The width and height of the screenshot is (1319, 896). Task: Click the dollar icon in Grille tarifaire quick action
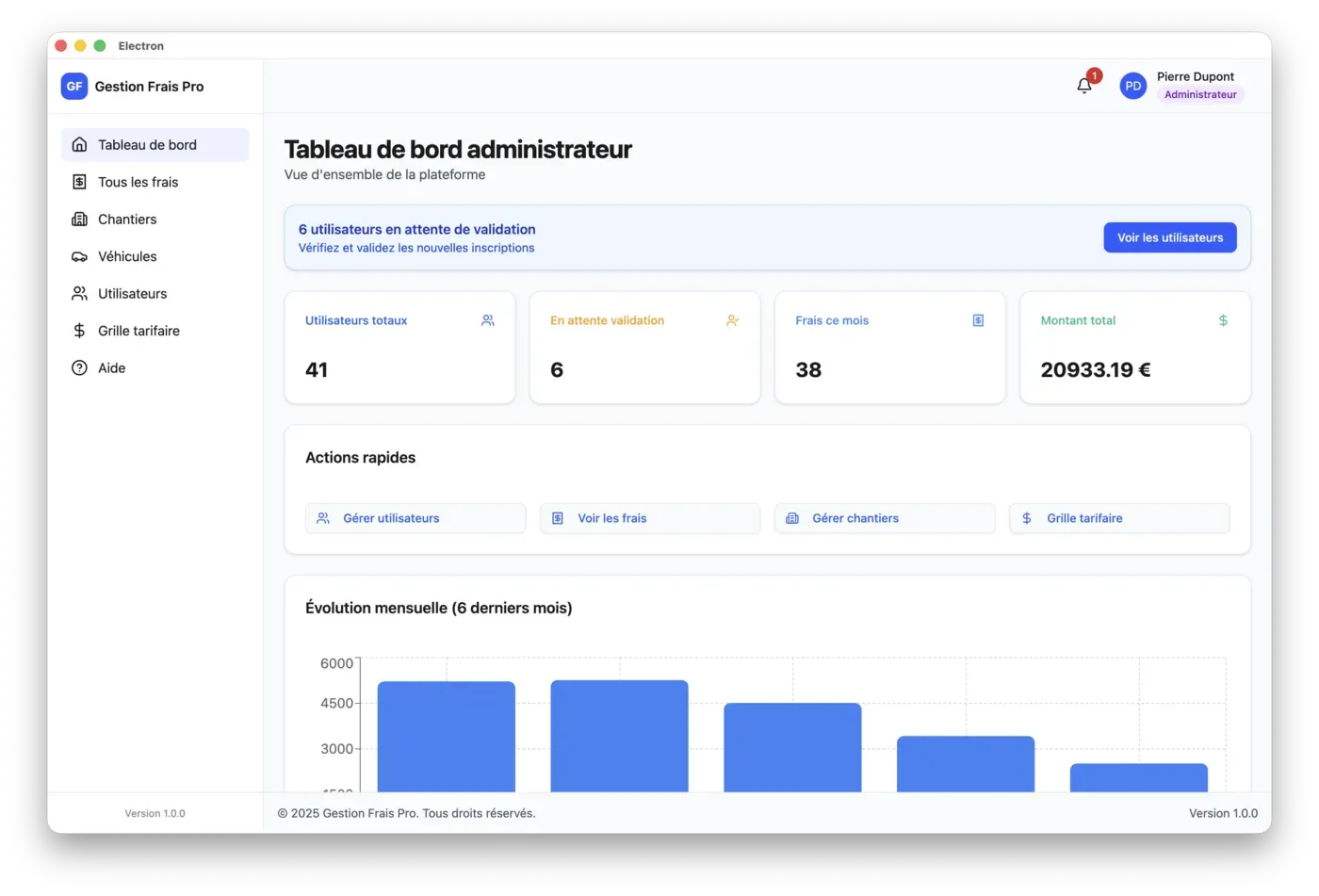[x=1027, y=518]
